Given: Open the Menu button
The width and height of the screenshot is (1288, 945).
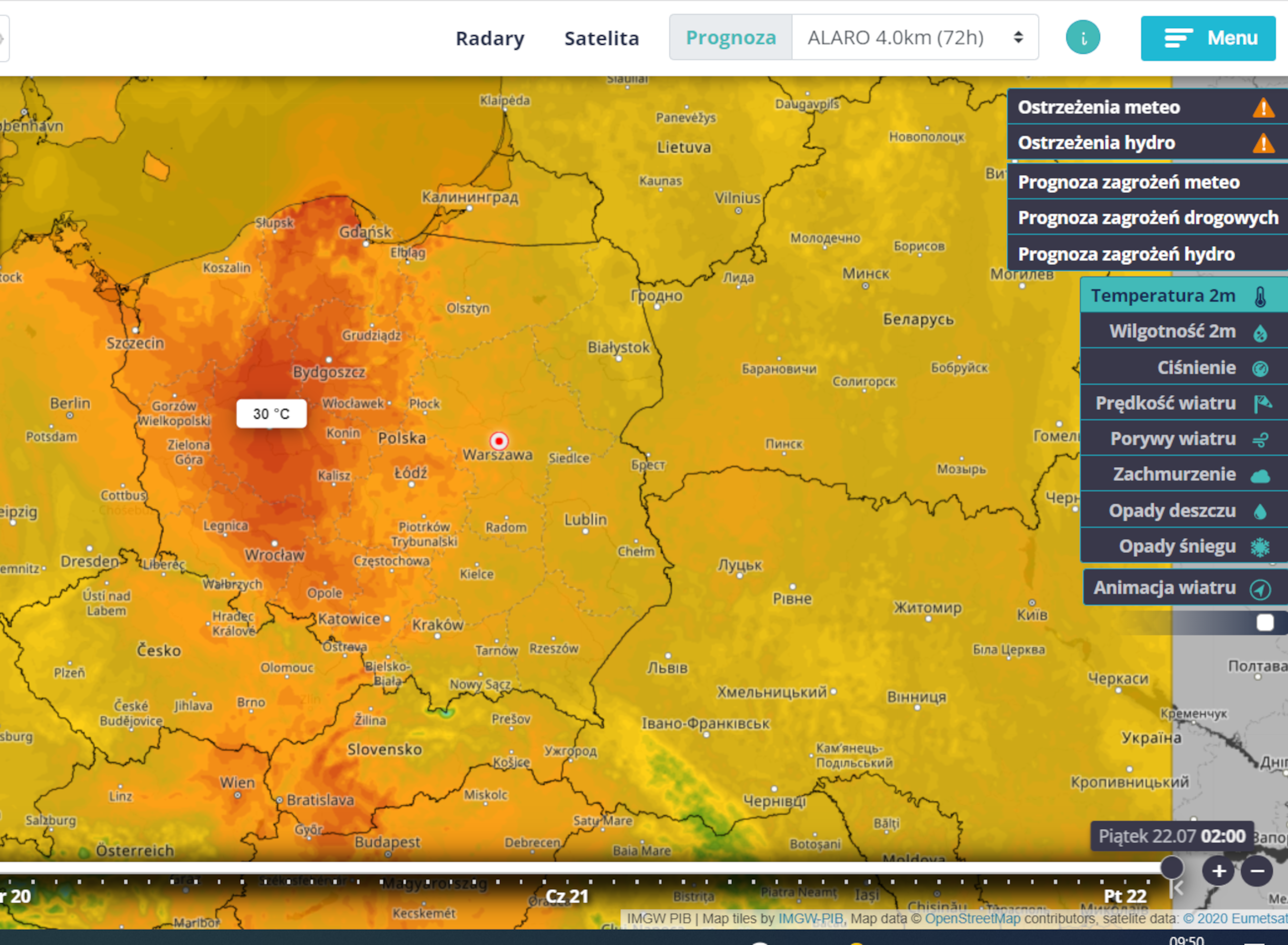Looking at the screenshot, I should [1208, 38].
